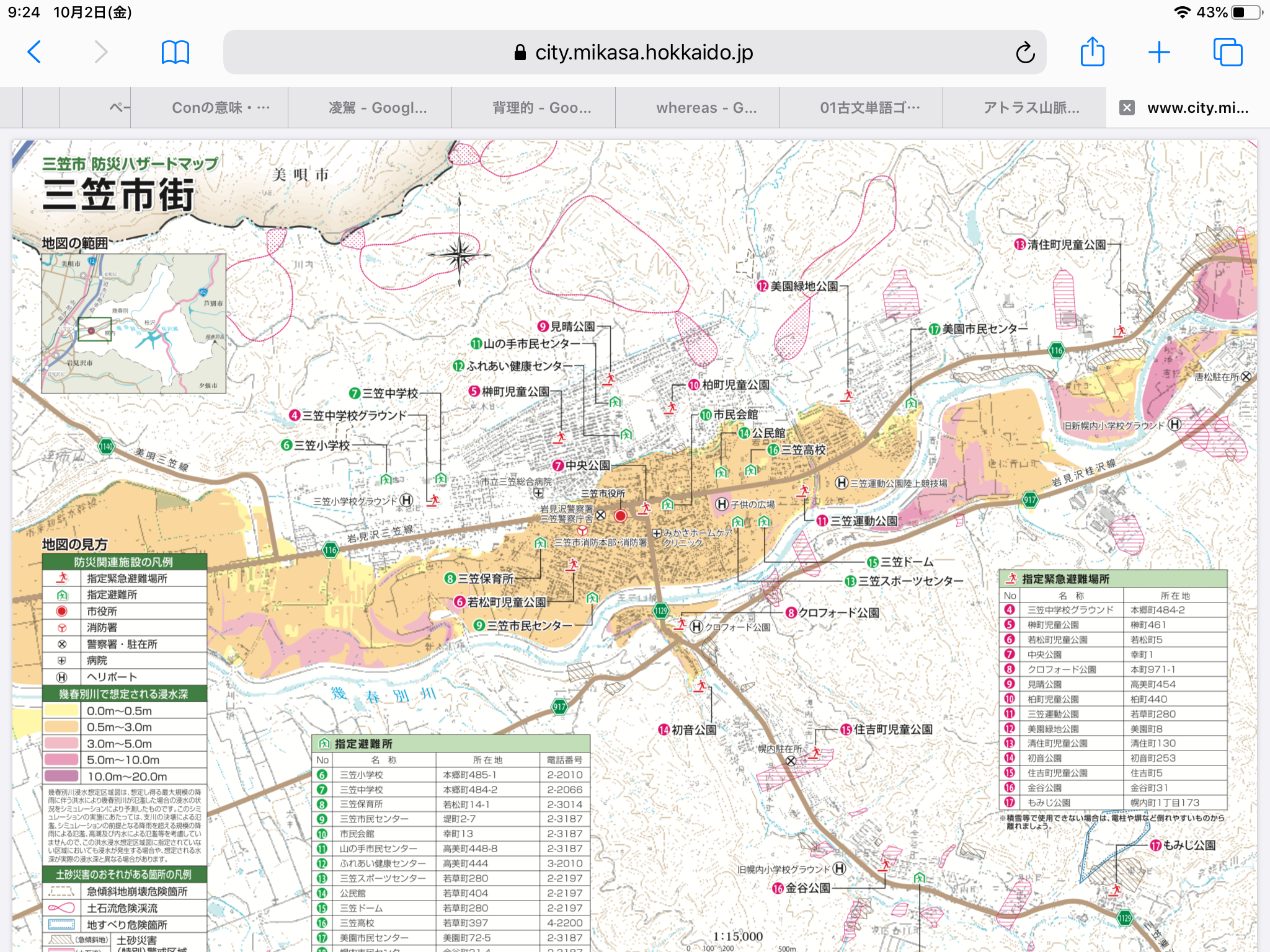Add a new tab with plus icon

pyautogui.click(x=1158, y=52)
